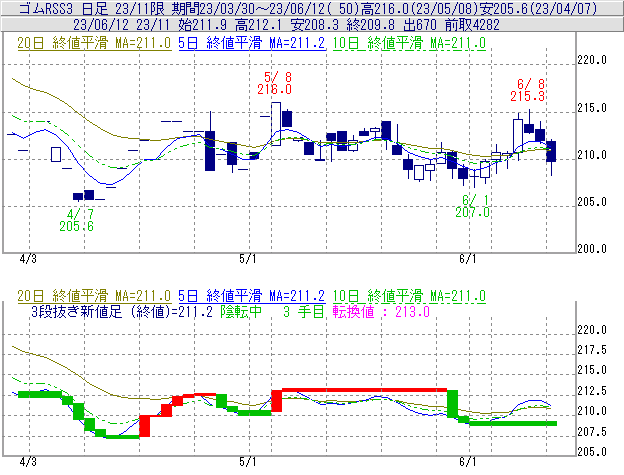Click the final green horizontal bar in lower chart
The height and width of the screenshot is (475, 624).
(x=513, y=423)
